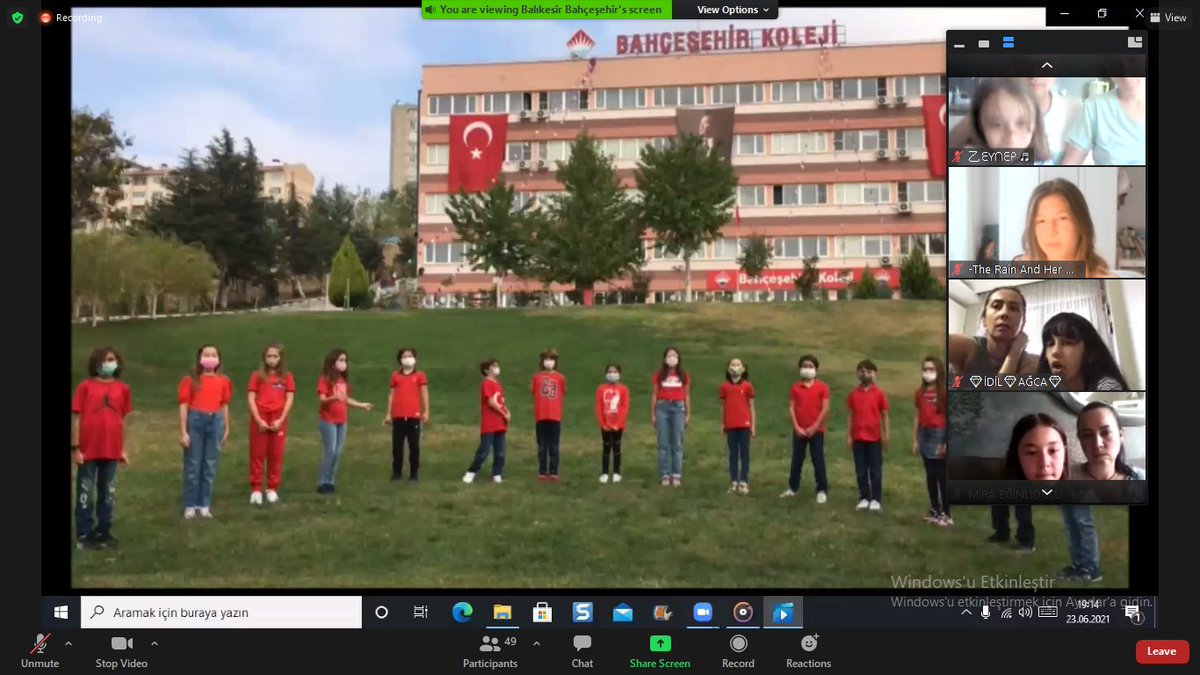Select the blue video strip view icon
Screen dimensions: 1200x675
coord(1008,44)
